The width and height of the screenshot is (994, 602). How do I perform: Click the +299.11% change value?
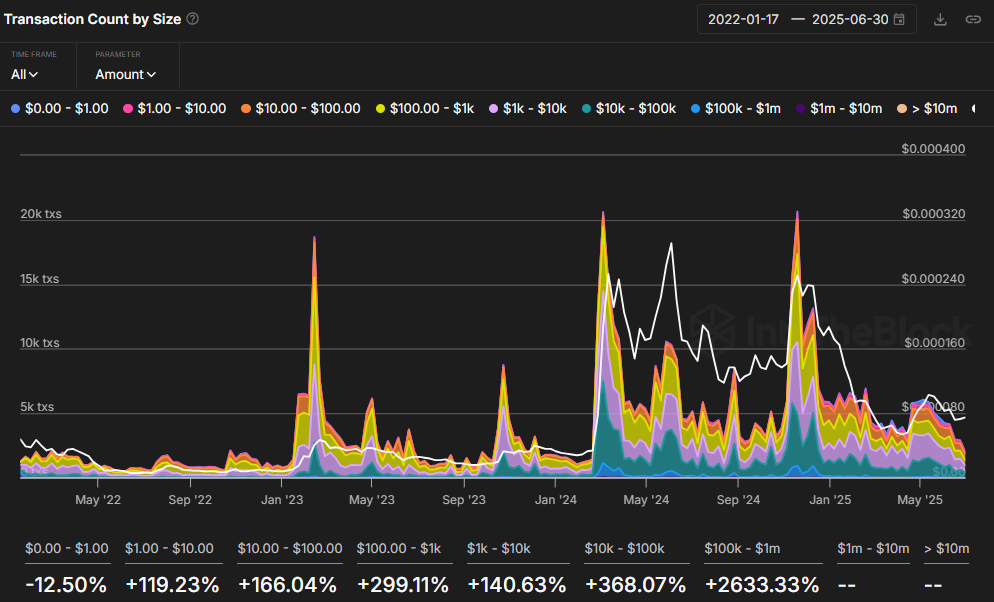click(x=403, y=584)
